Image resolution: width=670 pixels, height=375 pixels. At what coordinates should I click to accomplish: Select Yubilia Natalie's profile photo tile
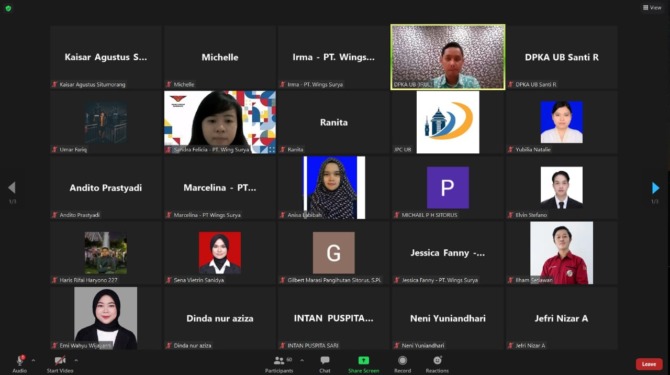(561, 122)
